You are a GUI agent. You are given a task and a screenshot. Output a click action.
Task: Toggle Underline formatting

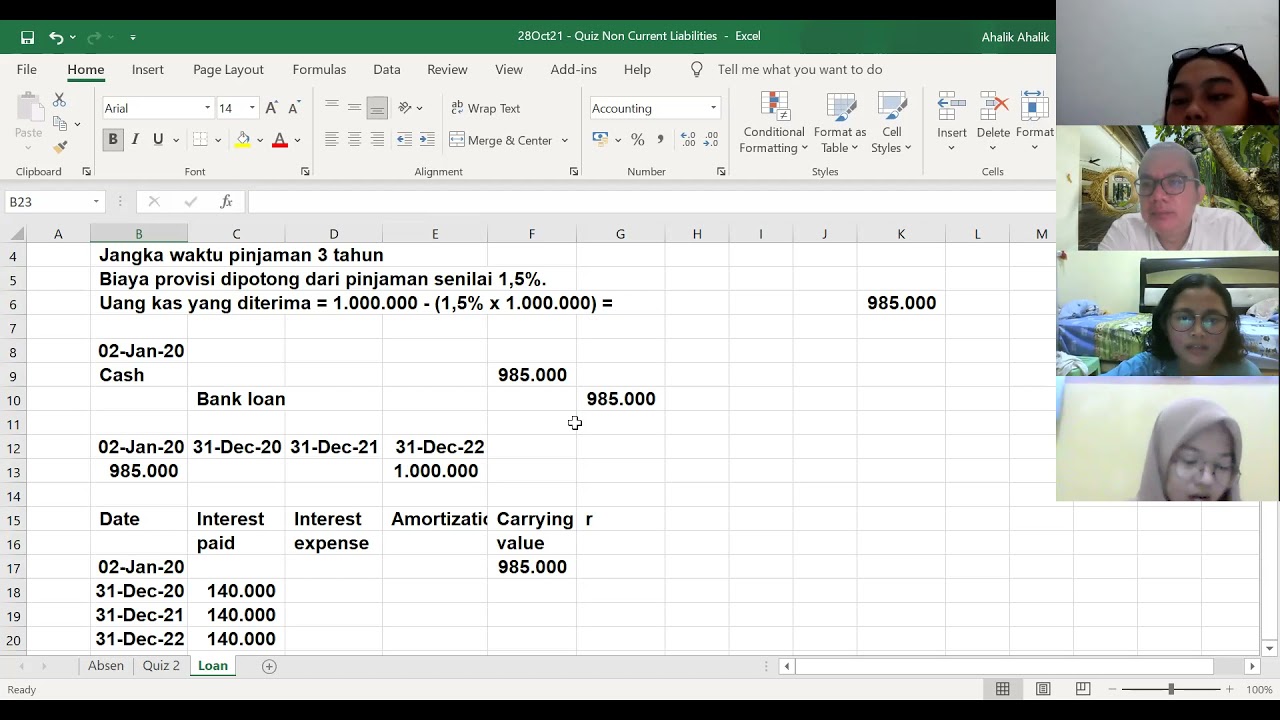157,140
